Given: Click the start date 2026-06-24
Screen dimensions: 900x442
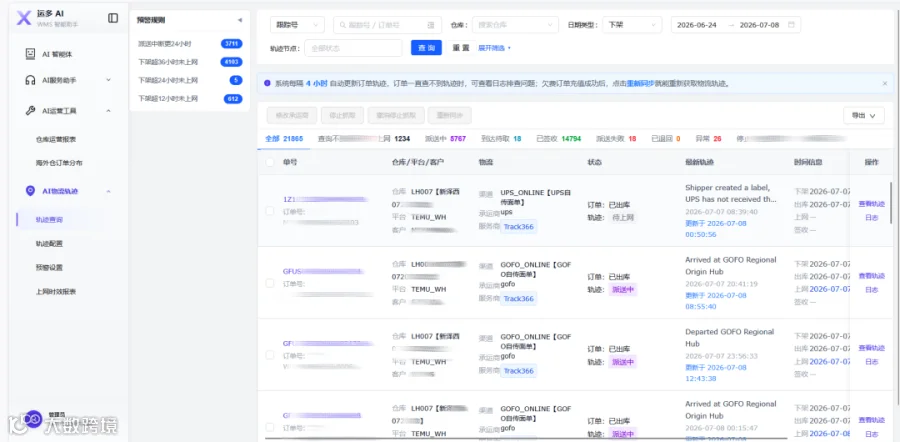Looking at the screenshot, I should point(697,25).
